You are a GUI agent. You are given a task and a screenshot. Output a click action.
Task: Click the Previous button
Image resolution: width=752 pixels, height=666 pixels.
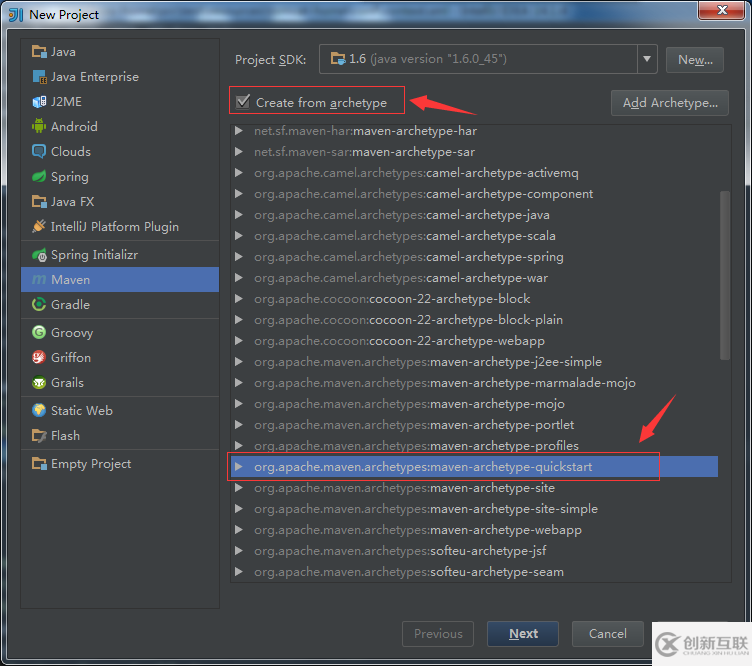(x=438, y=634)
